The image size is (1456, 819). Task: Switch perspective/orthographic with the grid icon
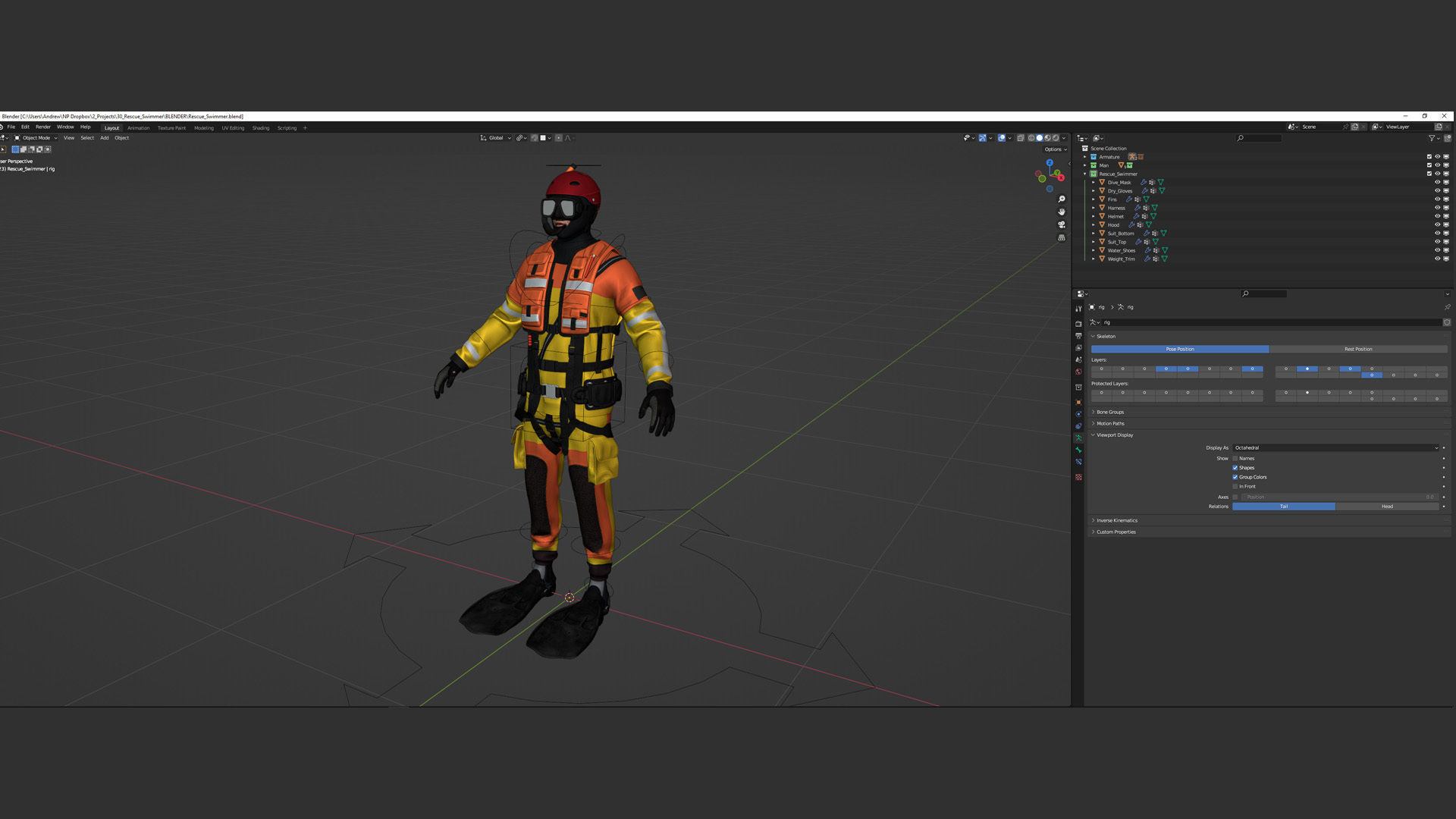[x=1062, y=237]
